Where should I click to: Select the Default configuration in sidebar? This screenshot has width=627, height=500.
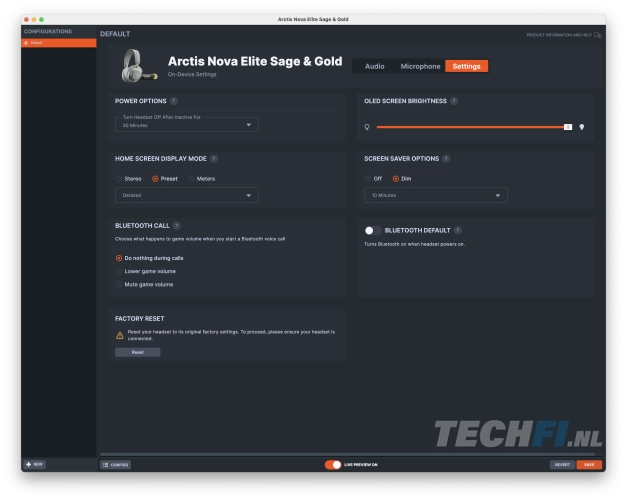pyautogui.click(x=59, y=43)
